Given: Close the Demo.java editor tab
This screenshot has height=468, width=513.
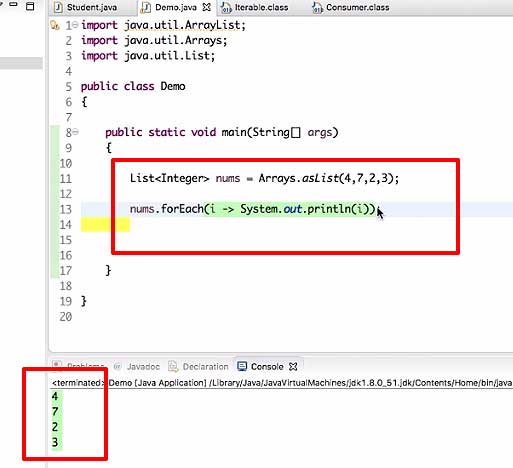Looking at the screenshot, I should [207, 7].
